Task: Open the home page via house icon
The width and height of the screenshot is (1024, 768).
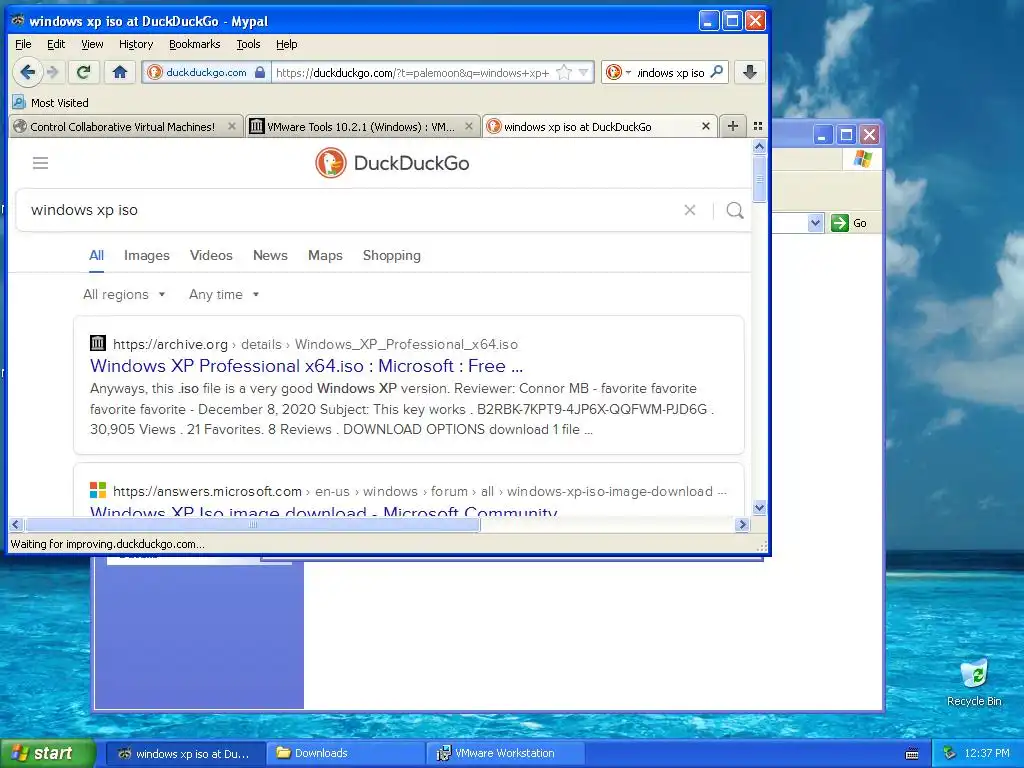Action: 120,72
